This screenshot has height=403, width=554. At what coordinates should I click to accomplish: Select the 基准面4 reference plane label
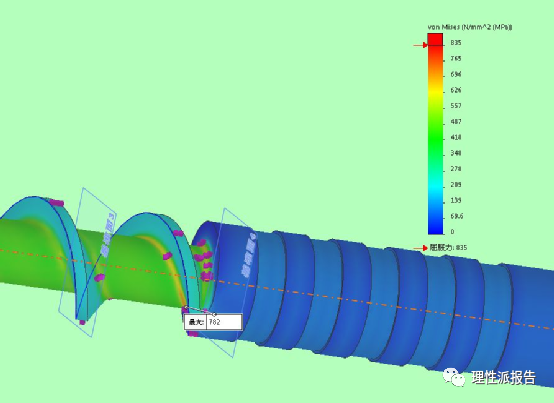click(x=248, y=254)
